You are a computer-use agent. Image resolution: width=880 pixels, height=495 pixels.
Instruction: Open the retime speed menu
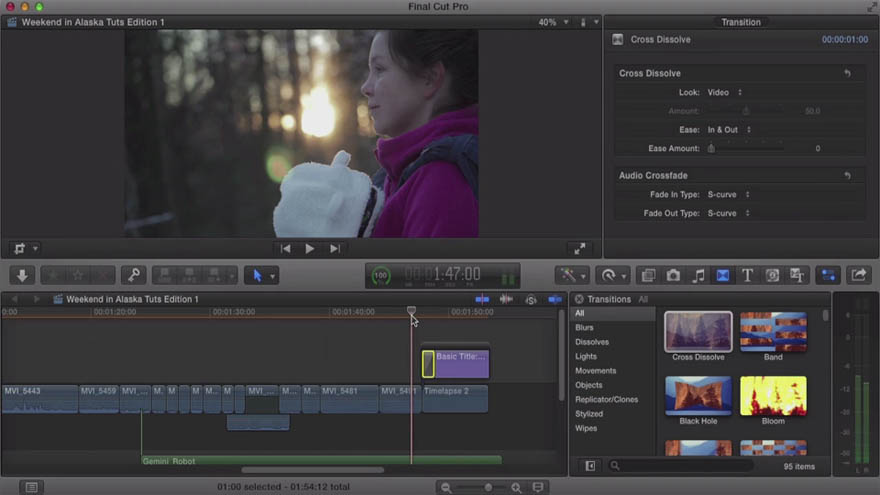pos(612,275)
